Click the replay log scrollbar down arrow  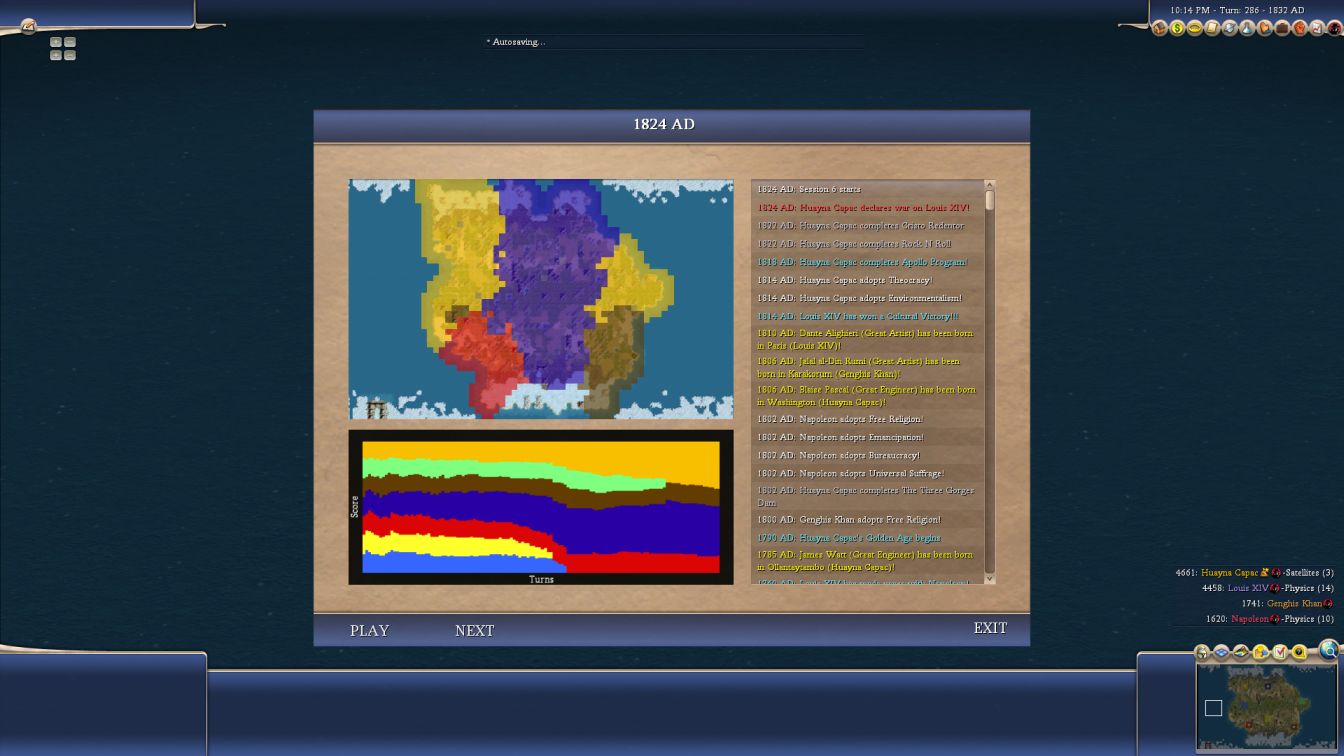(x=989, y=578)
